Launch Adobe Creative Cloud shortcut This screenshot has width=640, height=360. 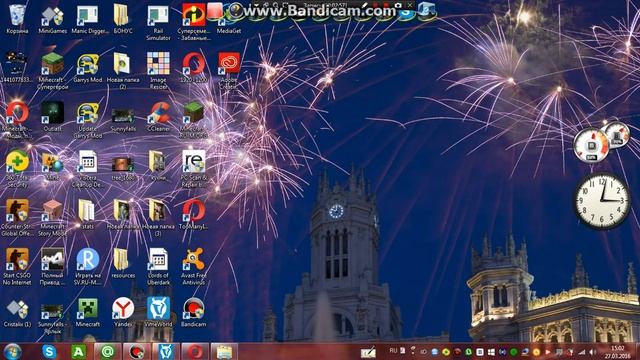(x=229, y=71)
